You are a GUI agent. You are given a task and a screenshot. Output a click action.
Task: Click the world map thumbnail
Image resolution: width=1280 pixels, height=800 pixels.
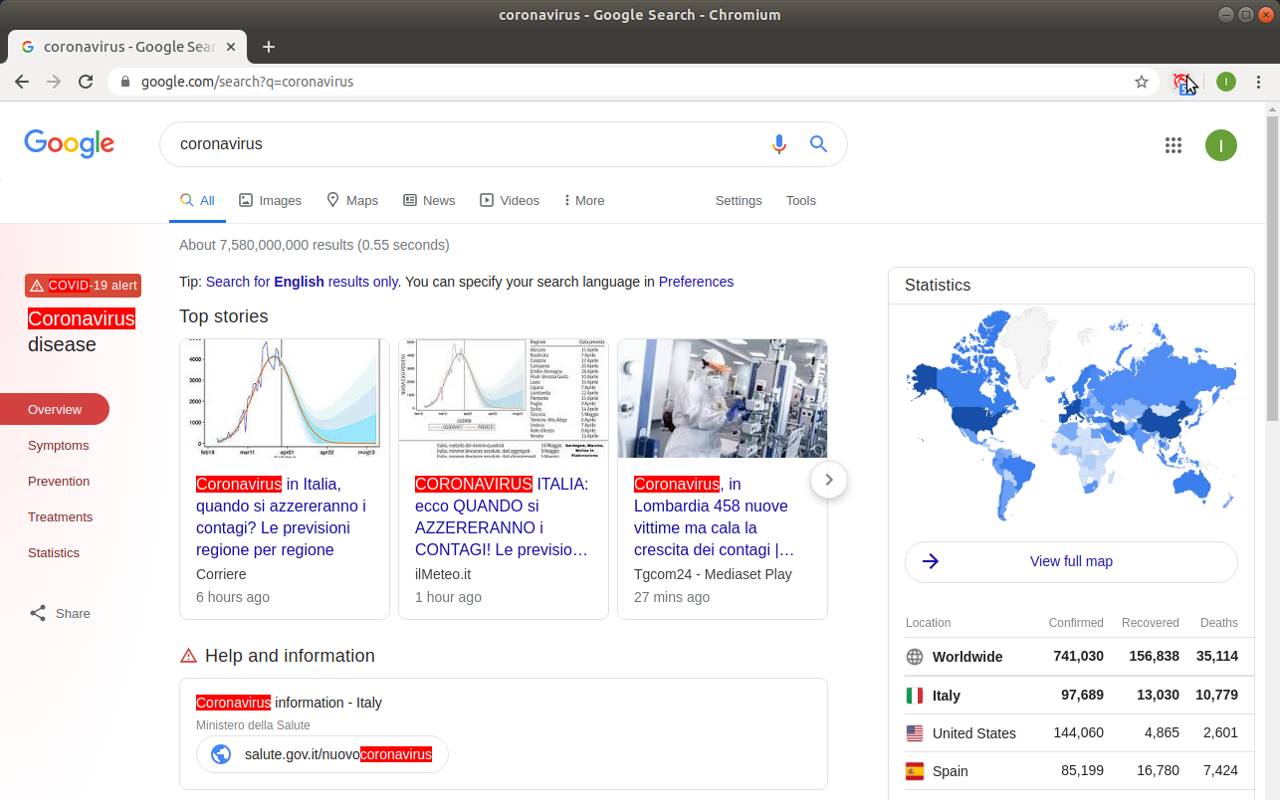coord(1071,415)
